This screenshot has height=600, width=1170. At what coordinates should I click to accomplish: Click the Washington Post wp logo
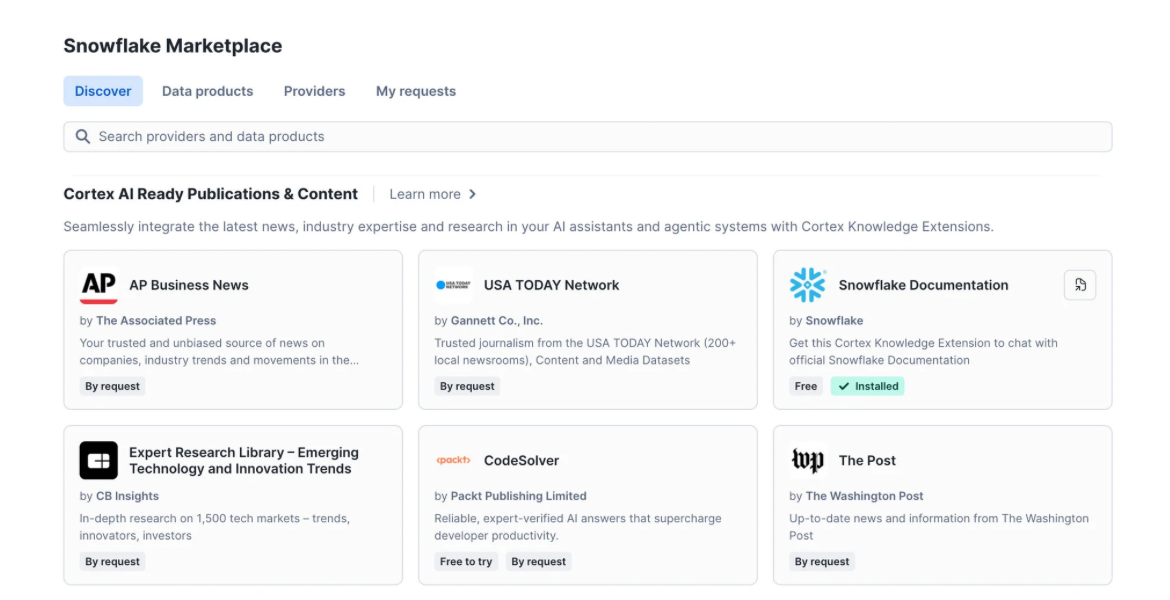tap(808, 460)
